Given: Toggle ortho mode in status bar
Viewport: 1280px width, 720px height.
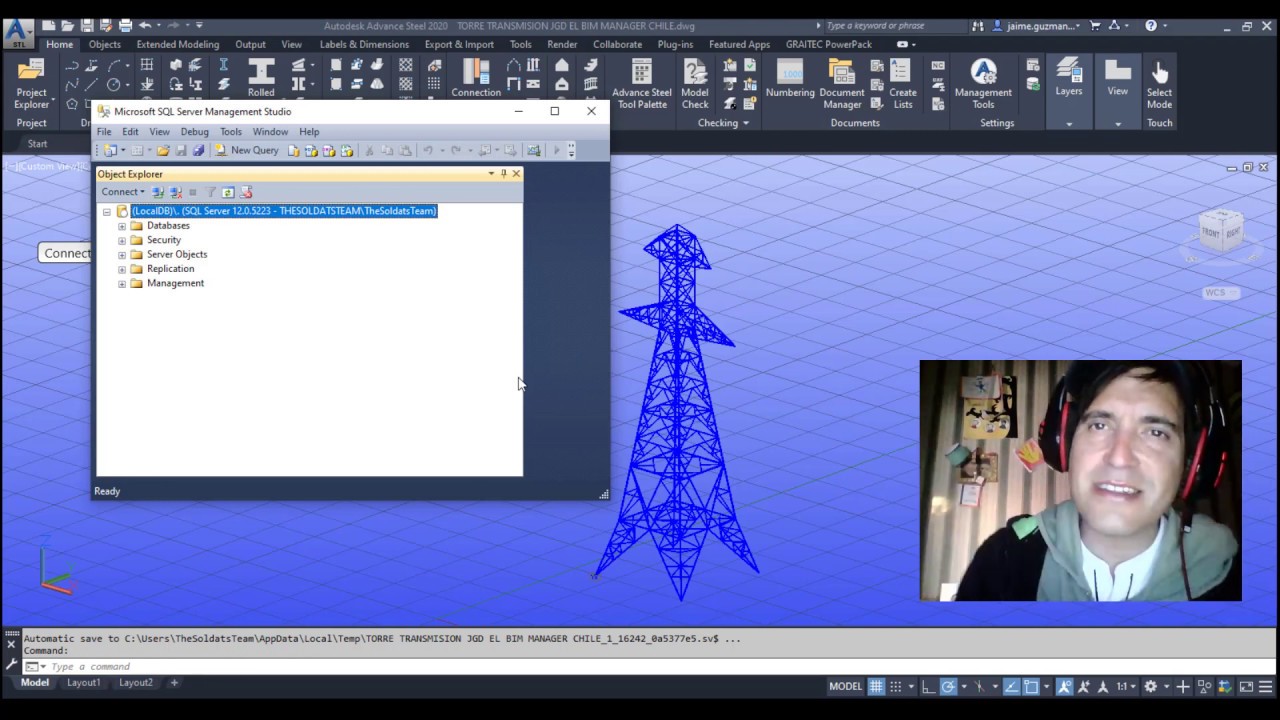Looking at the screenshot, I should click(928, 686).
